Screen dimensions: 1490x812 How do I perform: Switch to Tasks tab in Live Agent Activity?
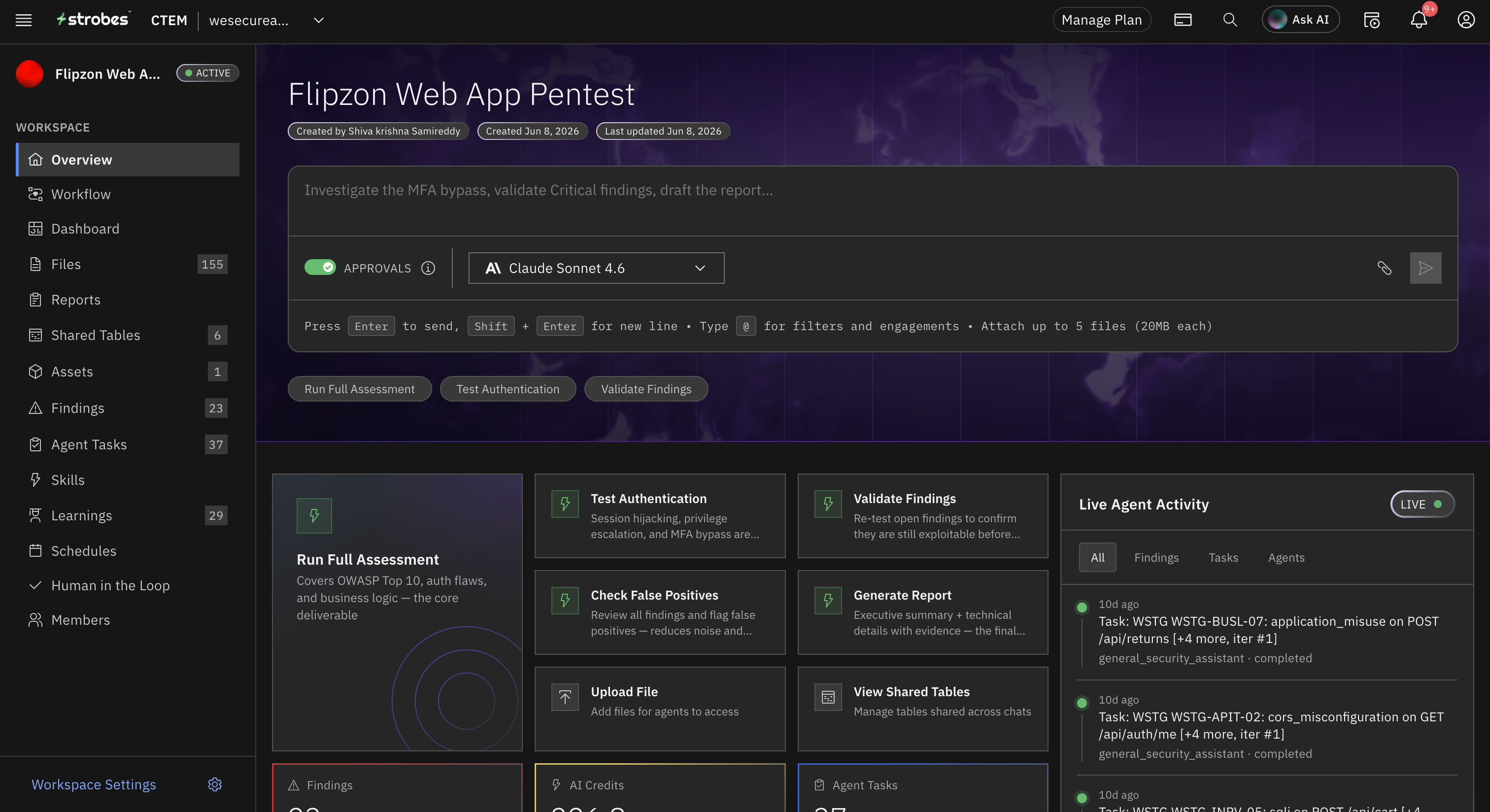pos(1223,557)
